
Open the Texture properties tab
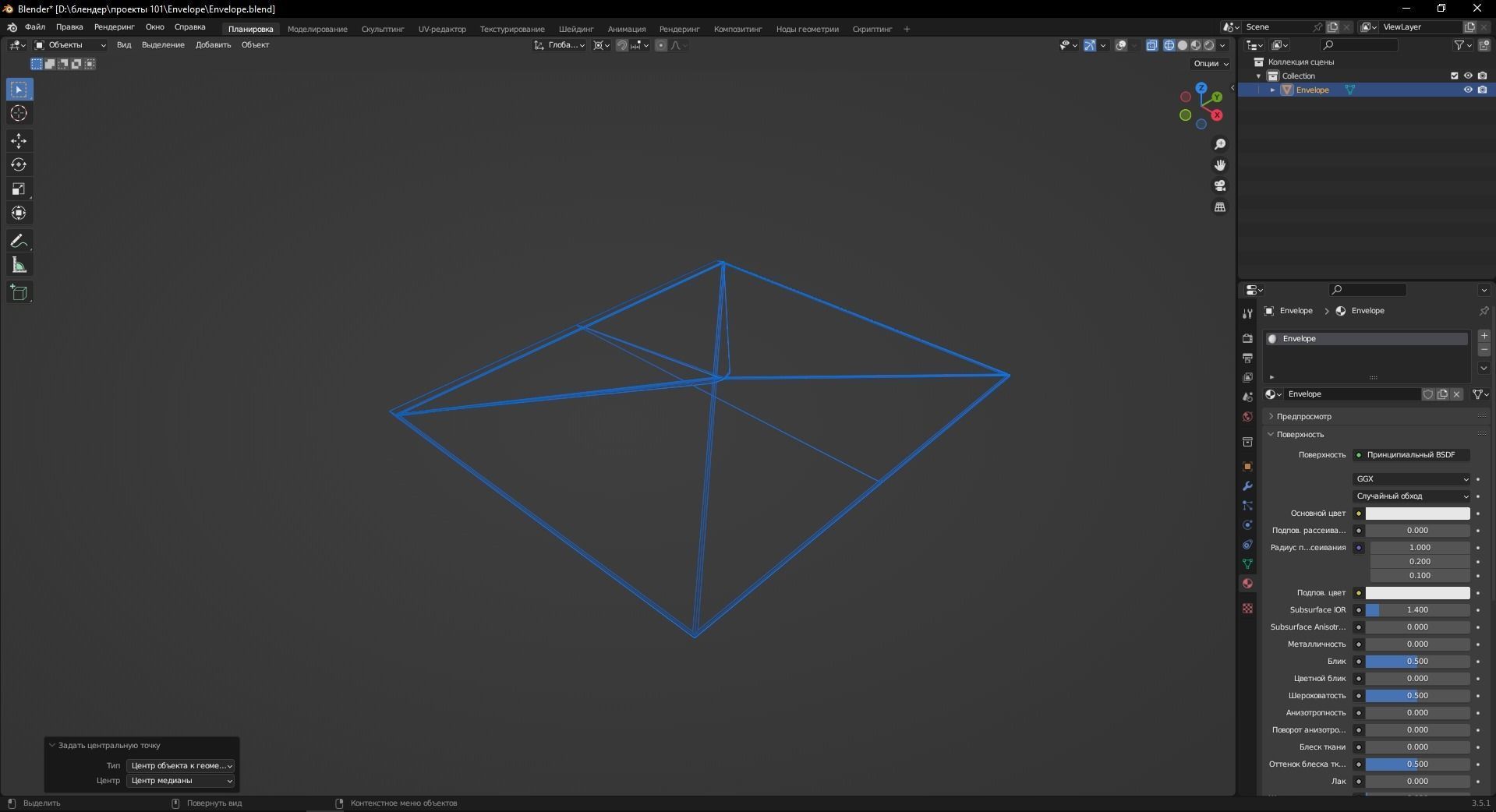click(1247, 608)
